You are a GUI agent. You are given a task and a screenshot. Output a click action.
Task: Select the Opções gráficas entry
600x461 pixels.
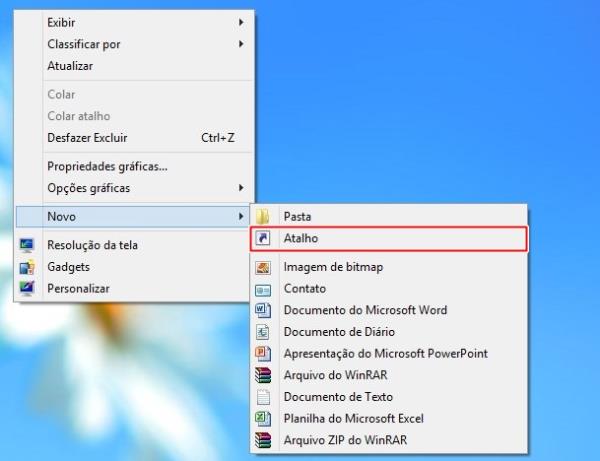click(134, 188)
